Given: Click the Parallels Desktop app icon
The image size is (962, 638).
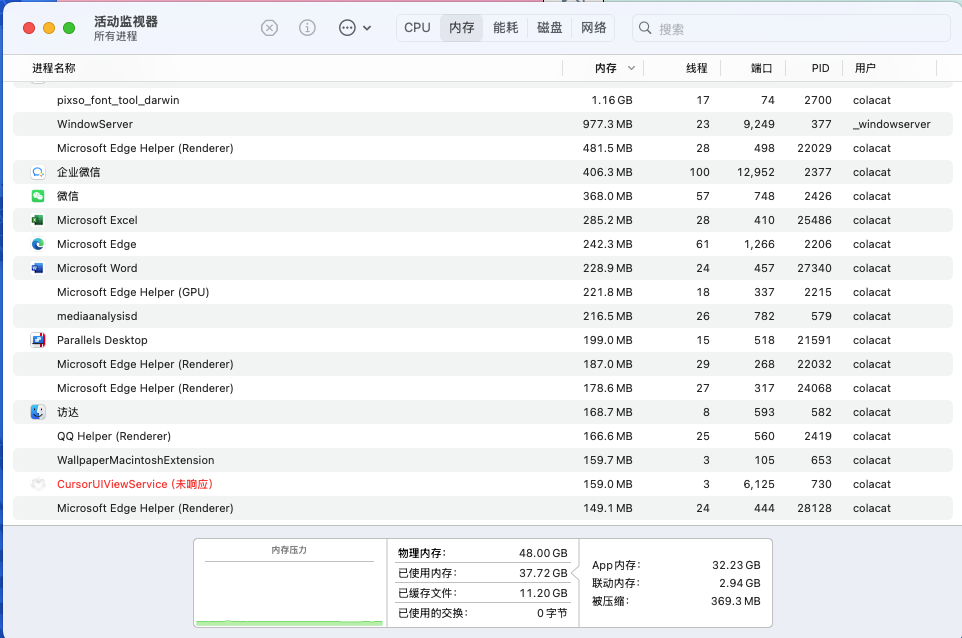Looking at the screenshot, I should 38,340.
